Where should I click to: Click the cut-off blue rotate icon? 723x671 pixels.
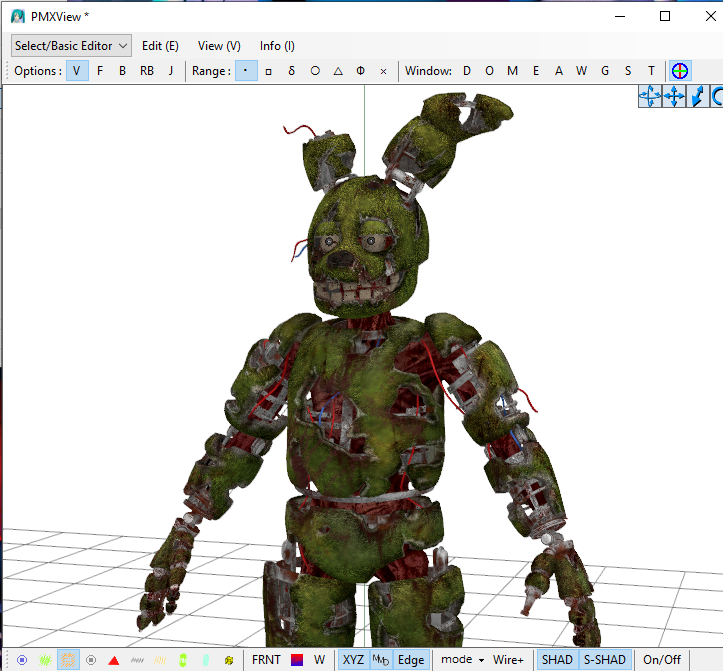(x=716, y=96)
